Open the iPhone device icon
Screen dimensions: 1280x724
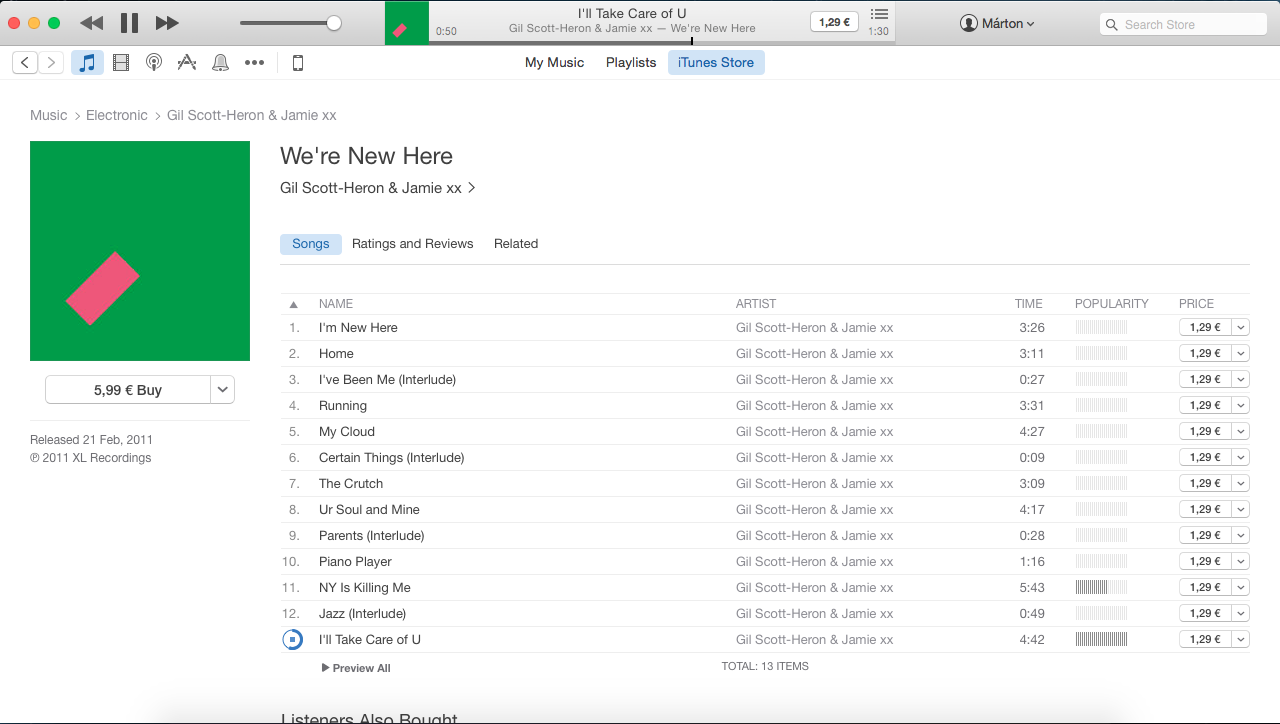(297, 63)
